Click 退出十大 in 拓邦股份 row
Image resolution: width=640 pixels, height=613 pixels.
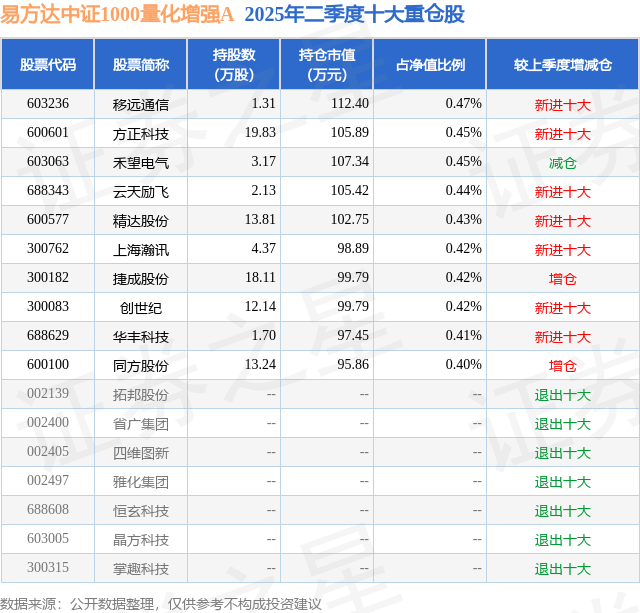click(x=562, y=395)
